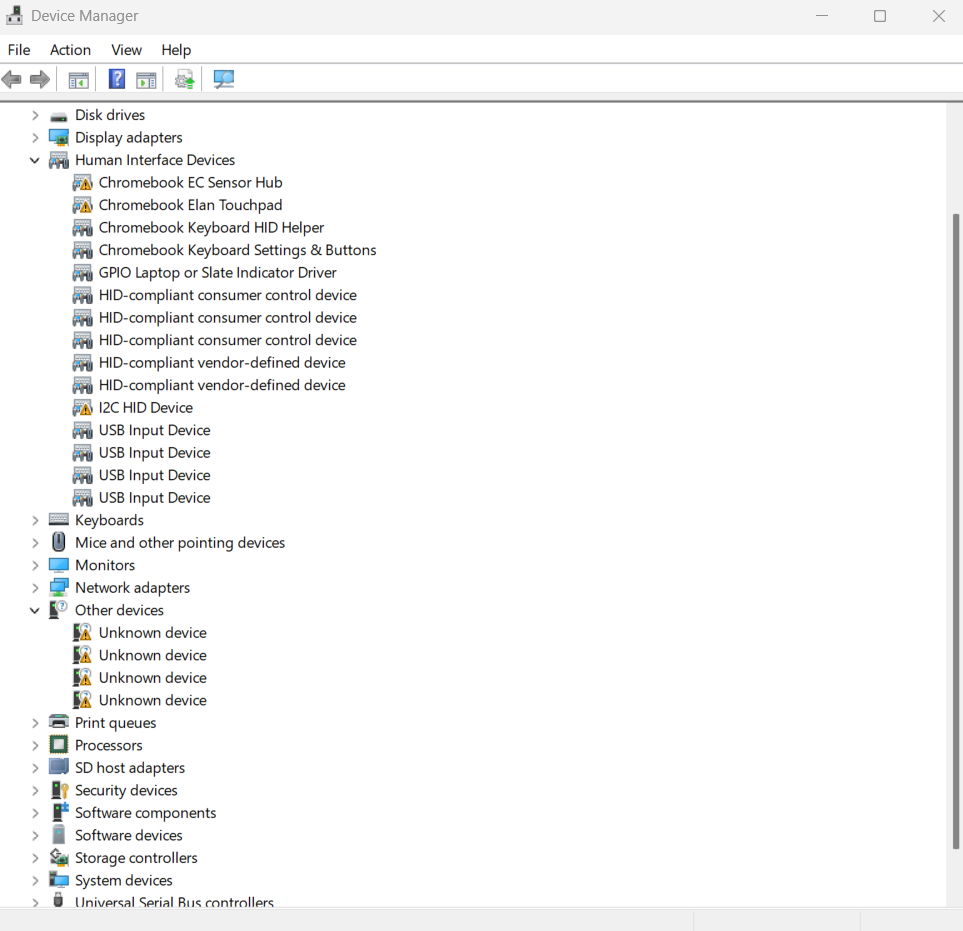
Task: Click the Help toolbar icon with question mark
Action: tap(117, 79)
